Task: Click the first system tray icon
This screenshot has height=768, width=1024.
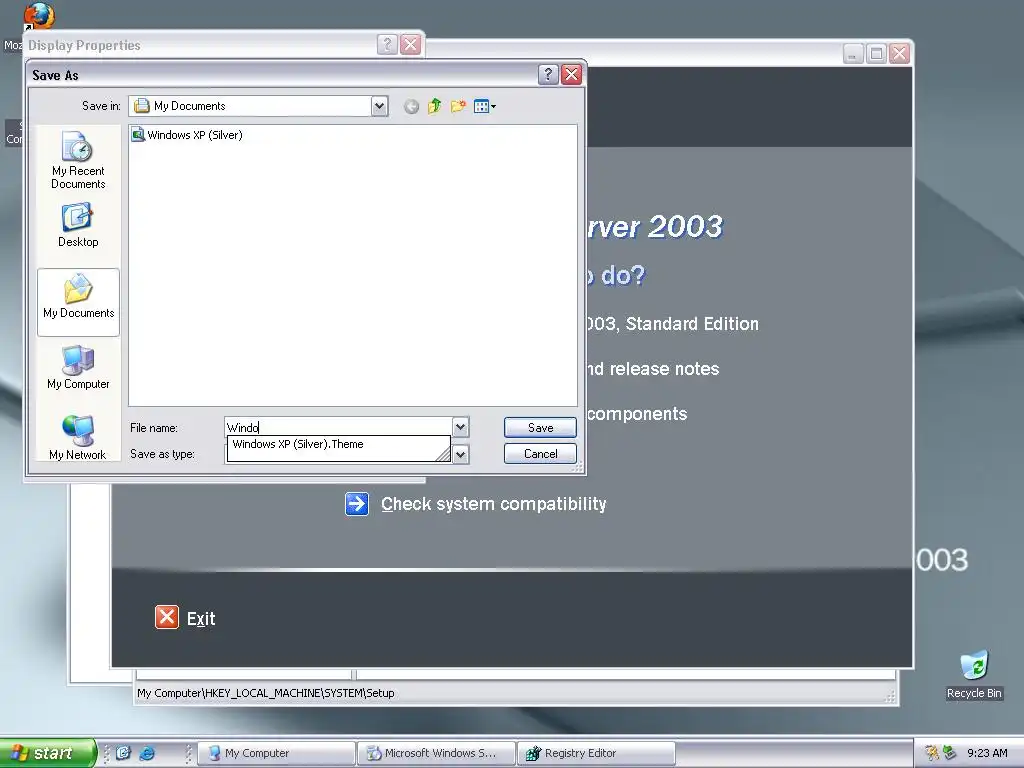Action: click(x=932, y=753)
